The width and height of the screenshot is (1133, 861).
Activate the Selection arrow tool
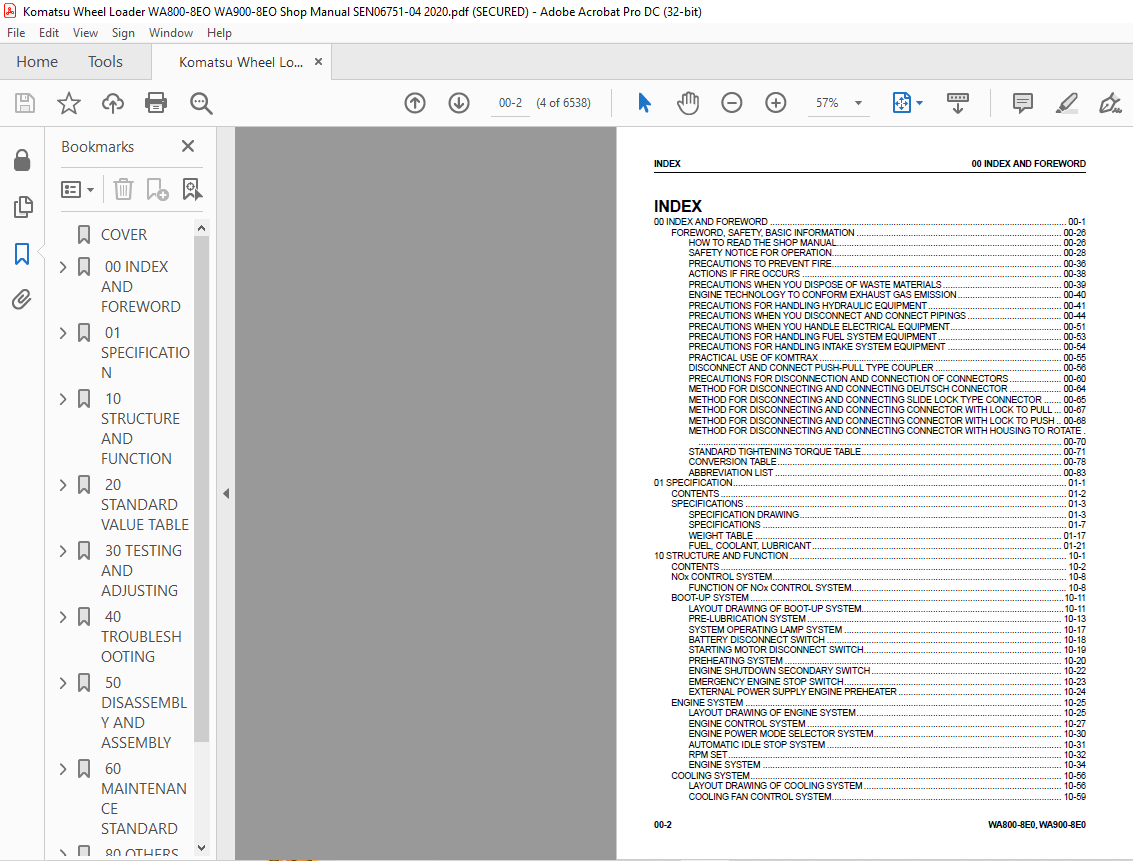coord(645,103)
